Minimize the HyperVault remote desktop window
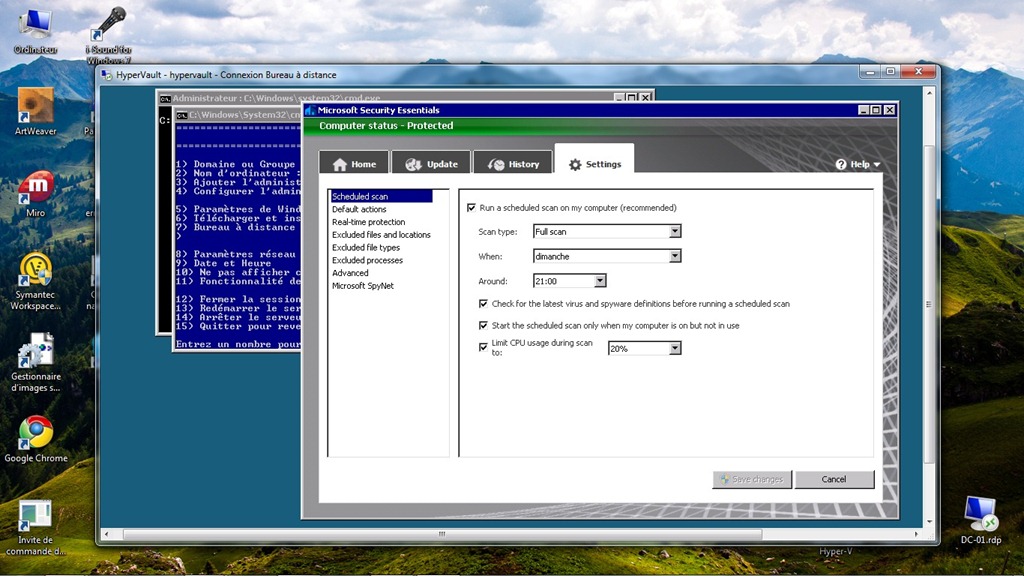The image size is (1024, 576). click(x=870, y=72)
